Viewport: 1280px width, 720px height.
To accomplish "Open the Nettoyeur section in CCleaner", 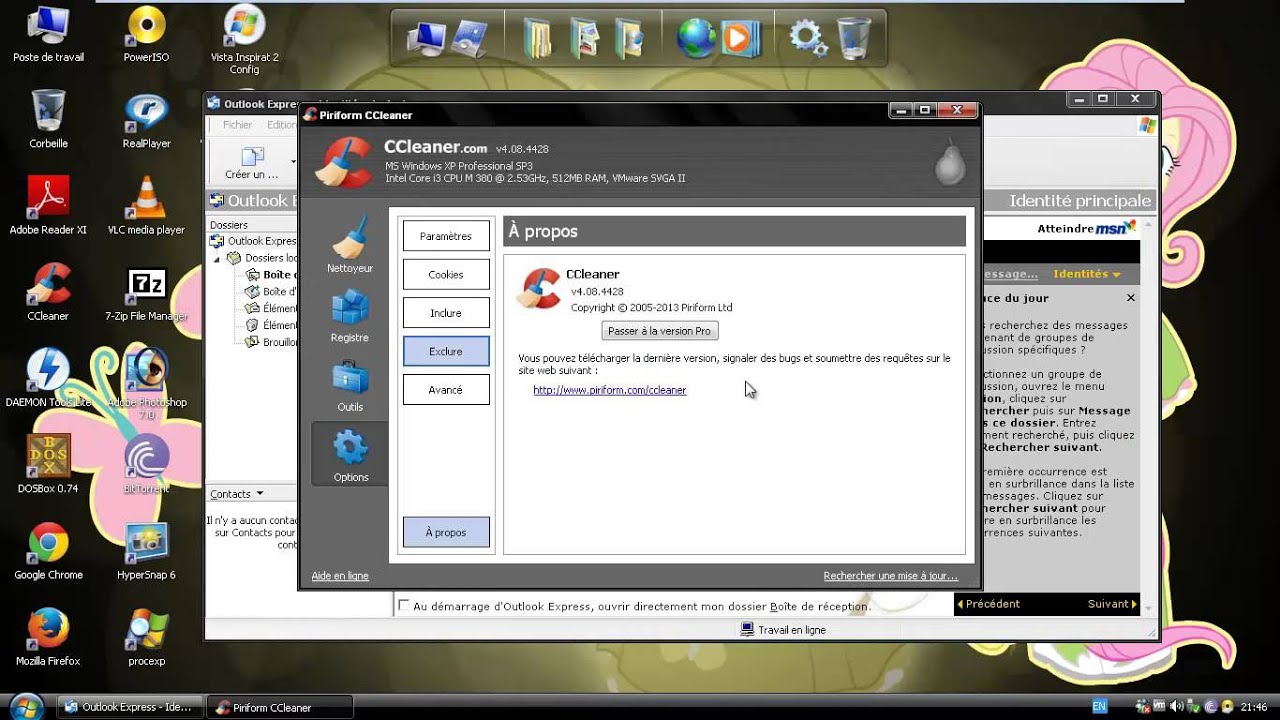I will point(350,246).
